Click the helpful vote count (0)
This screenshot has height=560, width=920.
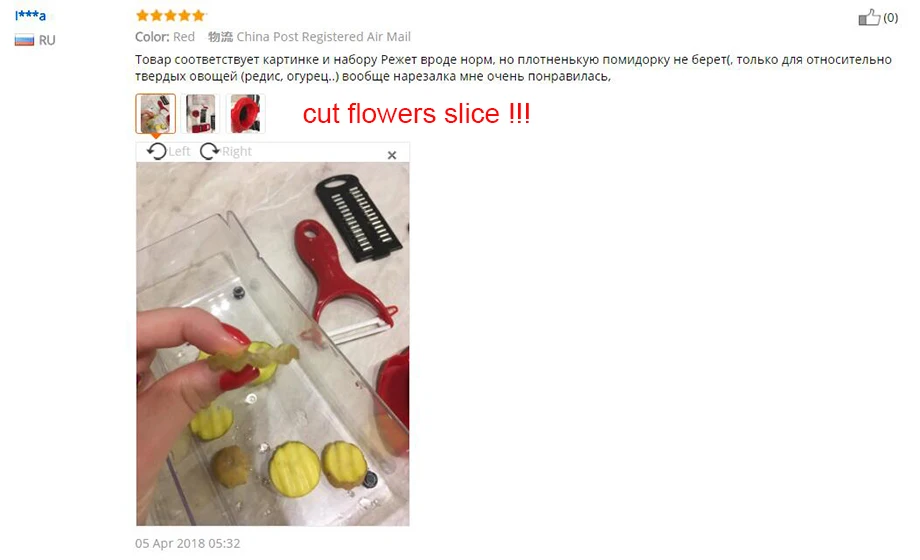click(x=890, y=18)
